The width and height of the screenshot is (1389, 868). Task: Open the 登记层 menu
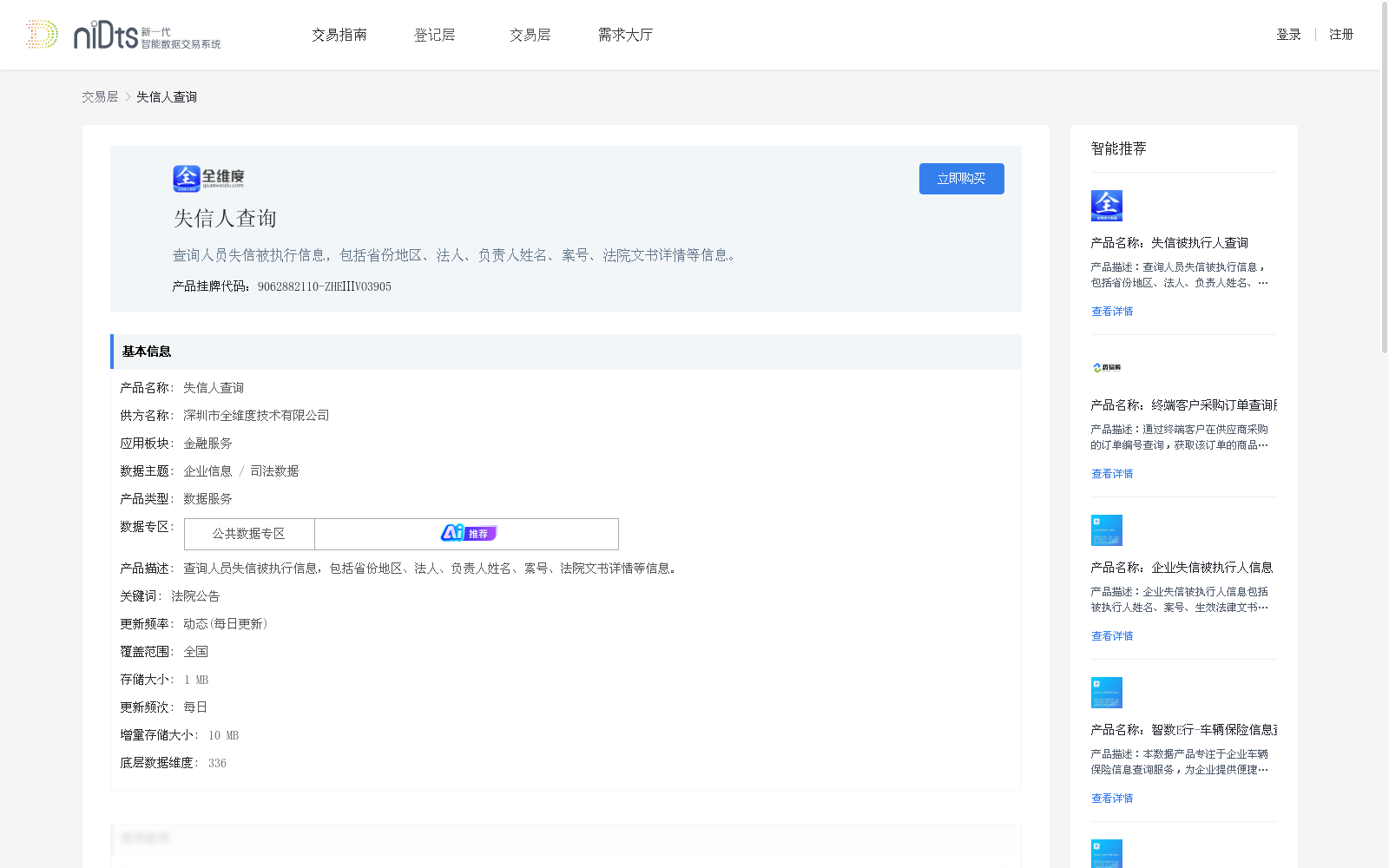pyautogui.click(x=435, y=35)
